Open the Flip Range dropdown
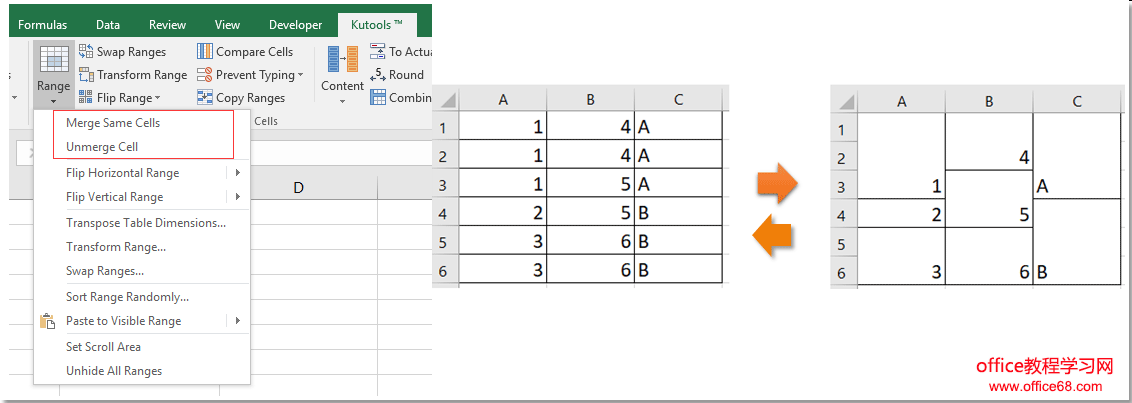Screen dimensions: 1132x403 point(157,98)
